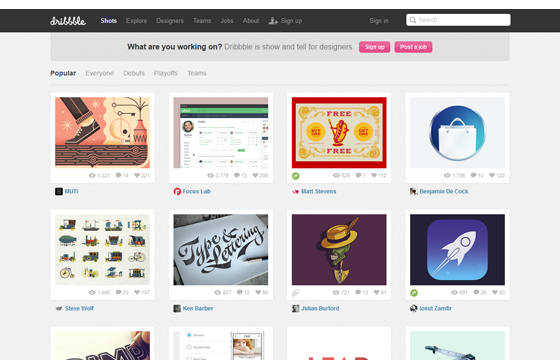560x360 pixels.
Task: Open comments bubble on Focus Lab shot
Action: [x=237, y=175]
